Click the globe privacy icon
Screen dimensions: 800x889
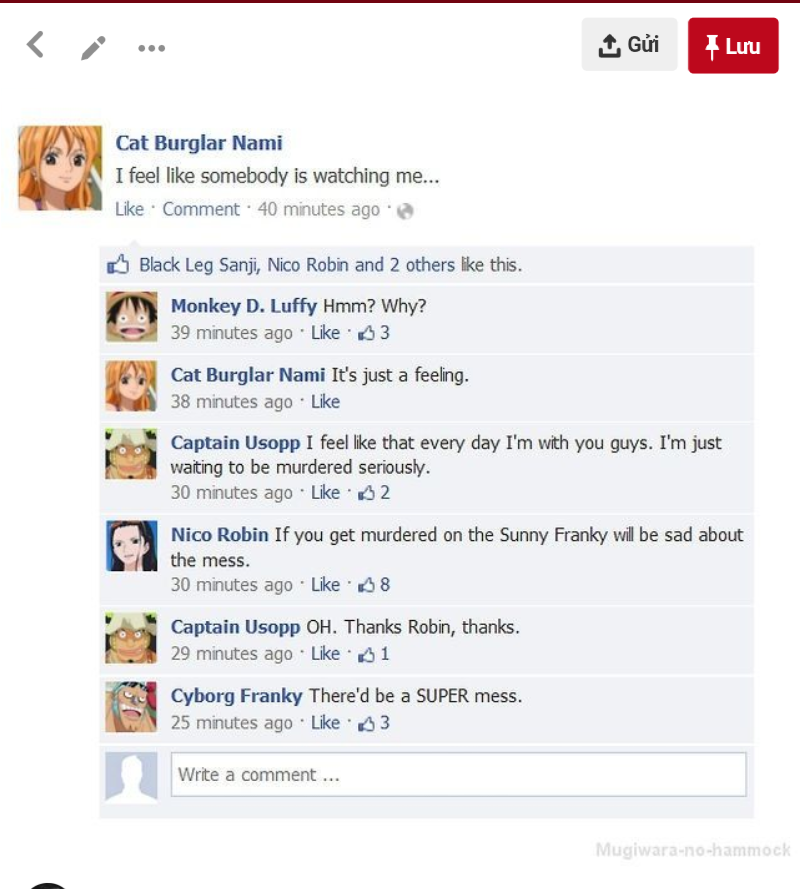(405, 211)
